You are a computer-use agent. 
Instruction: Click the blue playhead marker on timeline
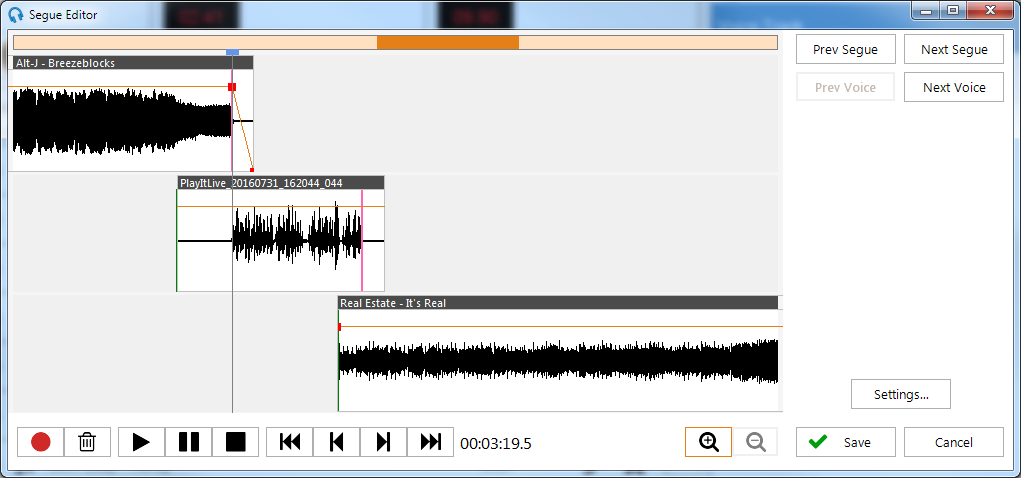232,52
